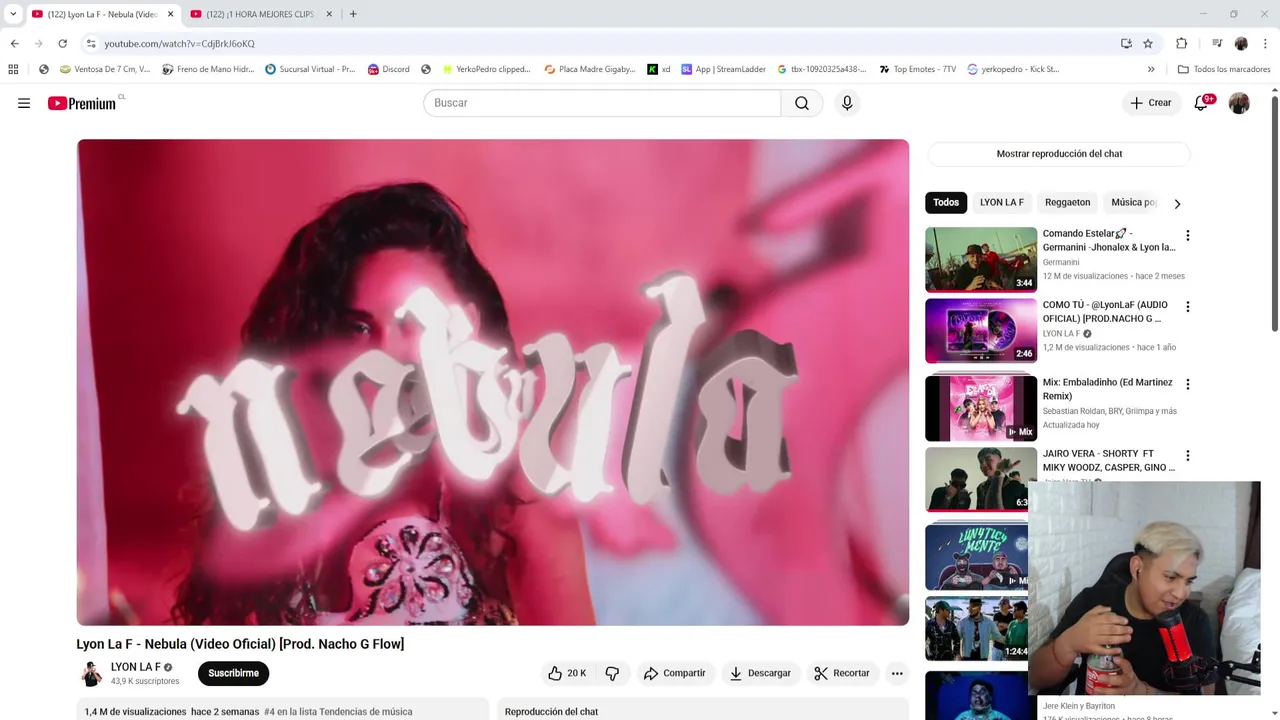The width and height of the screenshot is (1280, 720).
Task: Select the LYON LA F filter chip
Action: (x=1001, y=202)
